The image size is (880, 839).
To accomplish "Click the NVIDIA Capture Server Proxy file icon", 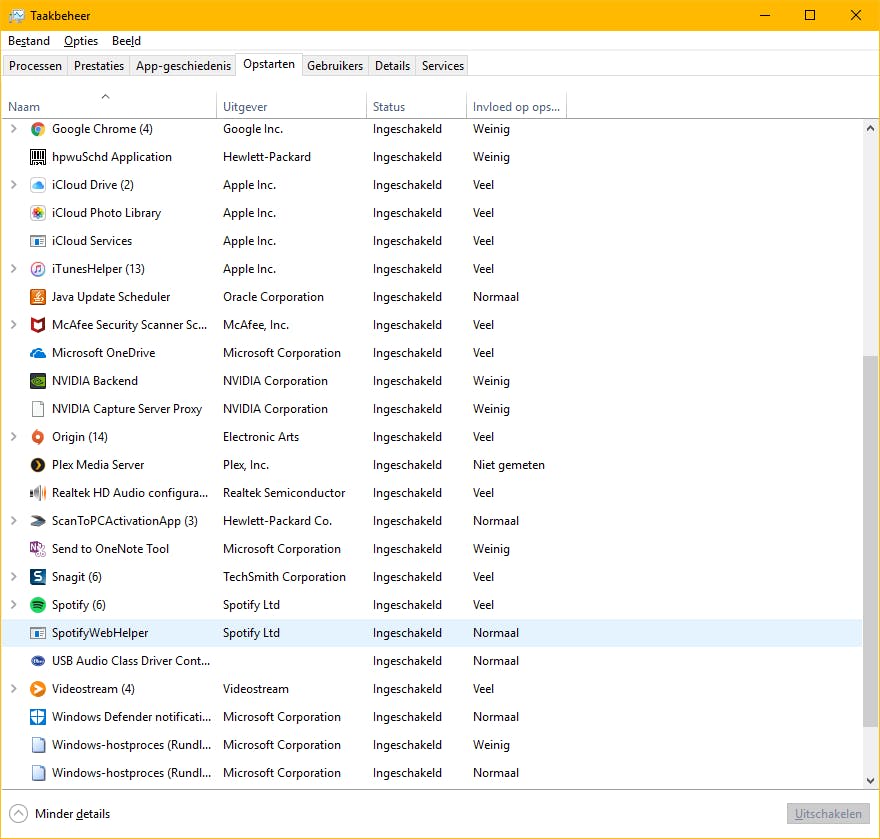I will 38,409.
